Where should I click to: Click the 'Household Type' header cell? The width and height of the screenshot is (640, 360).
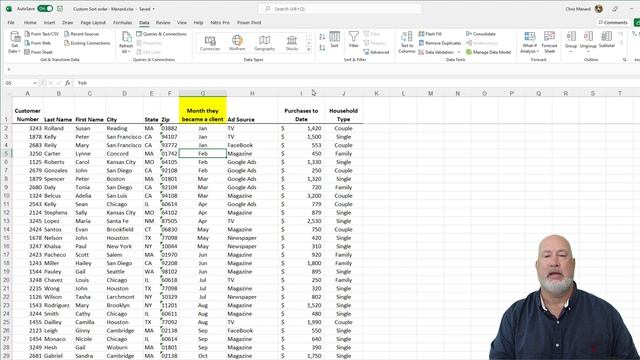click(x=343, y=110)
